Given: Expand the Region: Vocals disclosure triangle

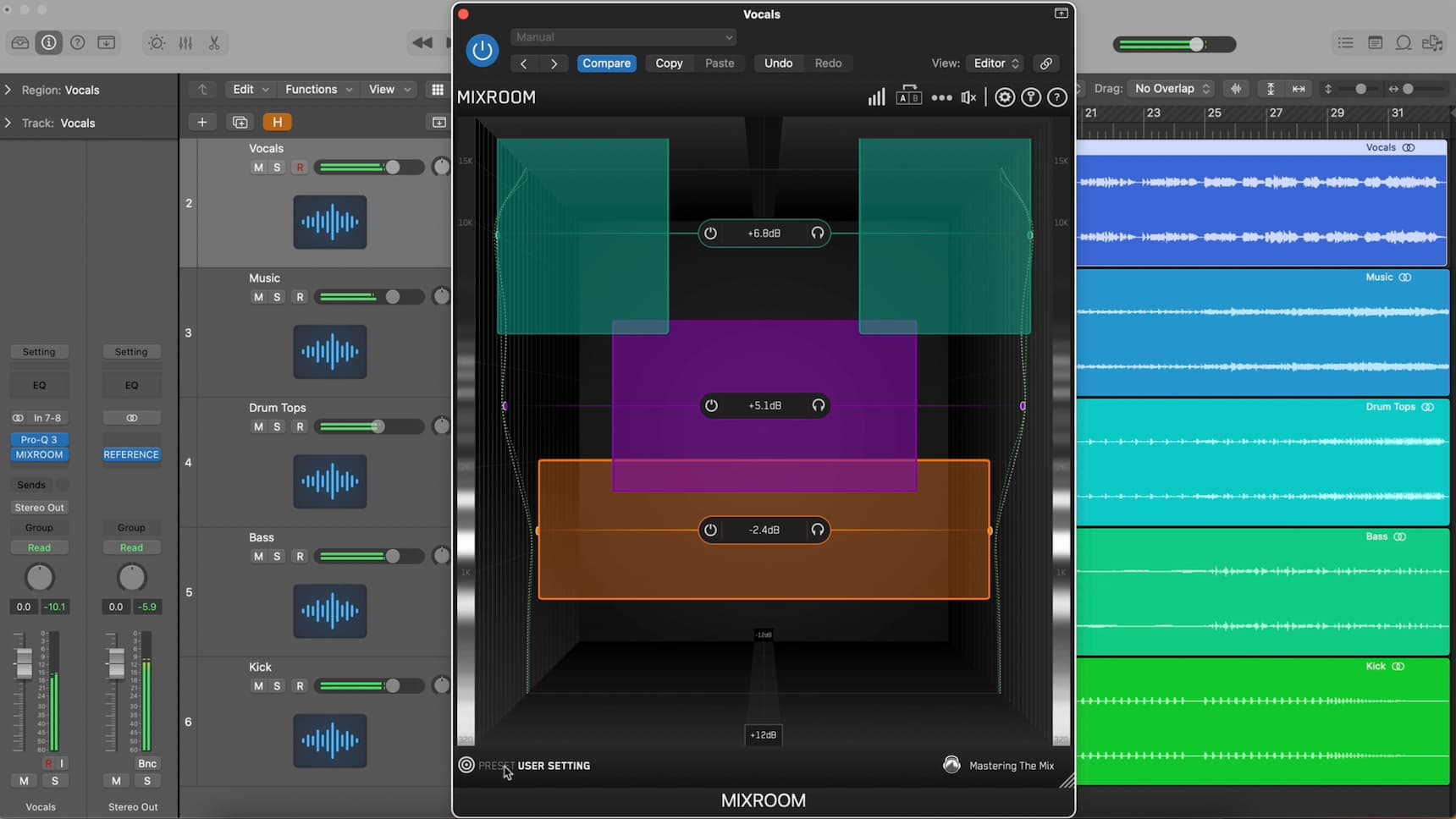Looking at the screenshot, I should pyautogui.click(x=8, y=90).
